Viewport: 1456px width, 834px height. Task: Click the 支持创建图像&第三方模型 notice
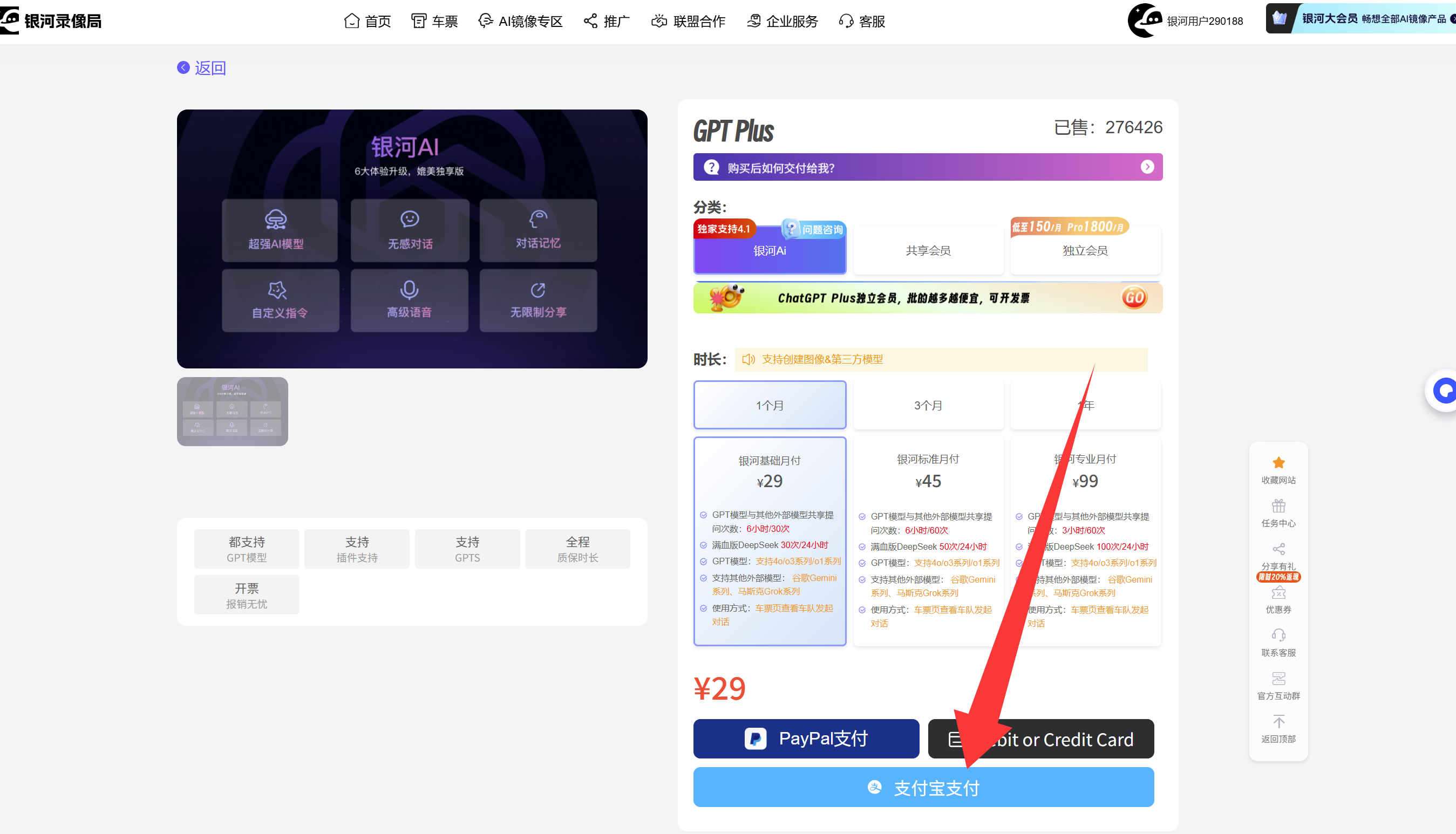941,359
